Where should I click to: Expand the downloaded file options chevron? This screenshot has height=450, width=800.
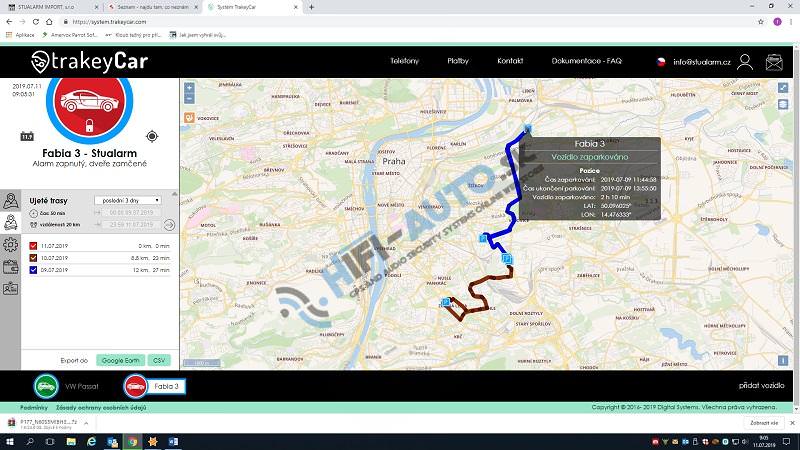click(86, 423)
